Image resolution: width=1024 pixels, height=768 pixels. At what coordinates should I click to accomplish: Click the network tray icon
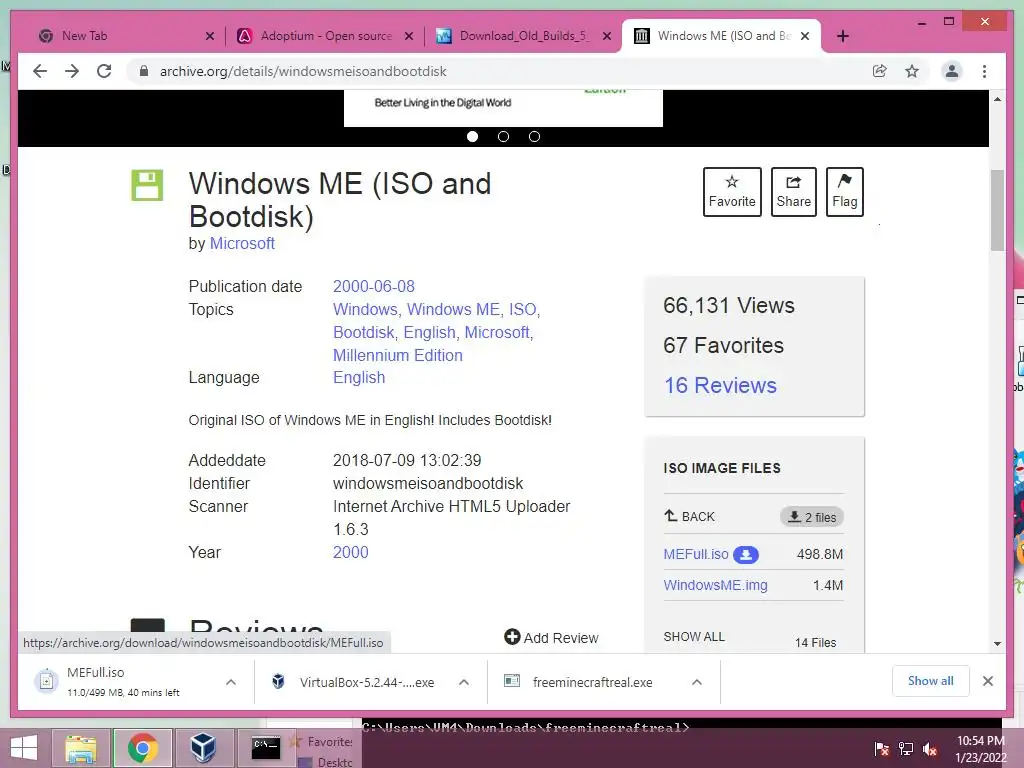(x=906, y=749)
